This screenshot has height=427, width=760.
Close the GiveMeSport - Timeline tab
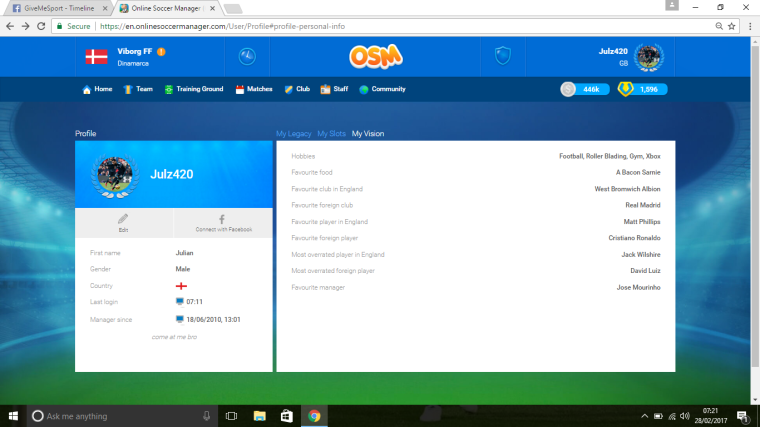pos(105,8)
